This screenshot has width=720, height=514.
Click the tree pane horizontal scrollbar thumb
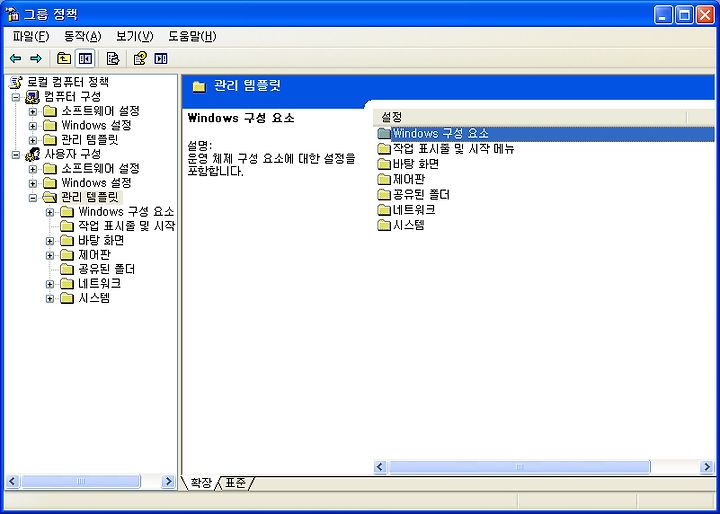pyautogui.click(x=81, y=481)
